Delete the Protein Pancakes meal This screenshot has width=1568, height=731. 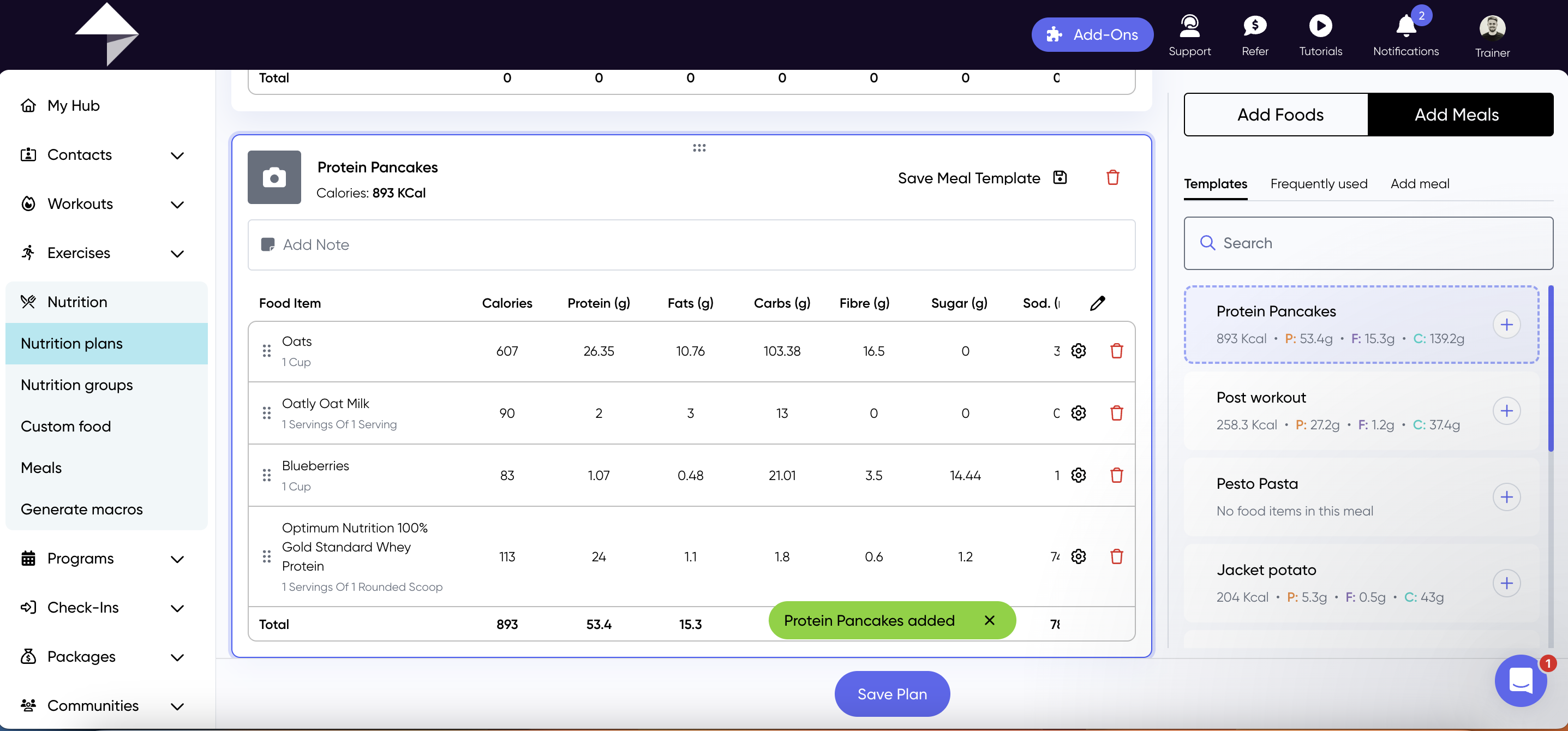click(1112, 178)
